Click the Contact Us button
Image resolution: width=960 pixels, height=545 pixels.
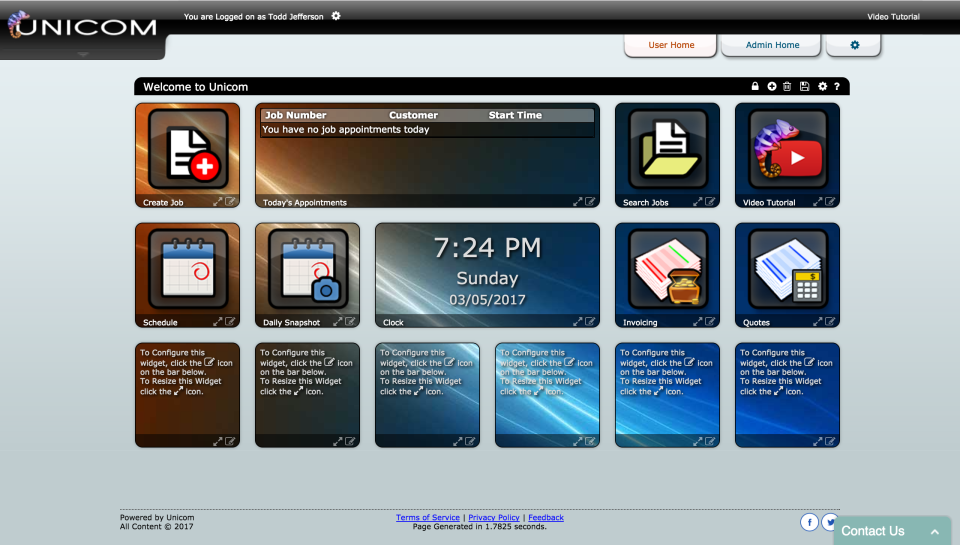893,530
